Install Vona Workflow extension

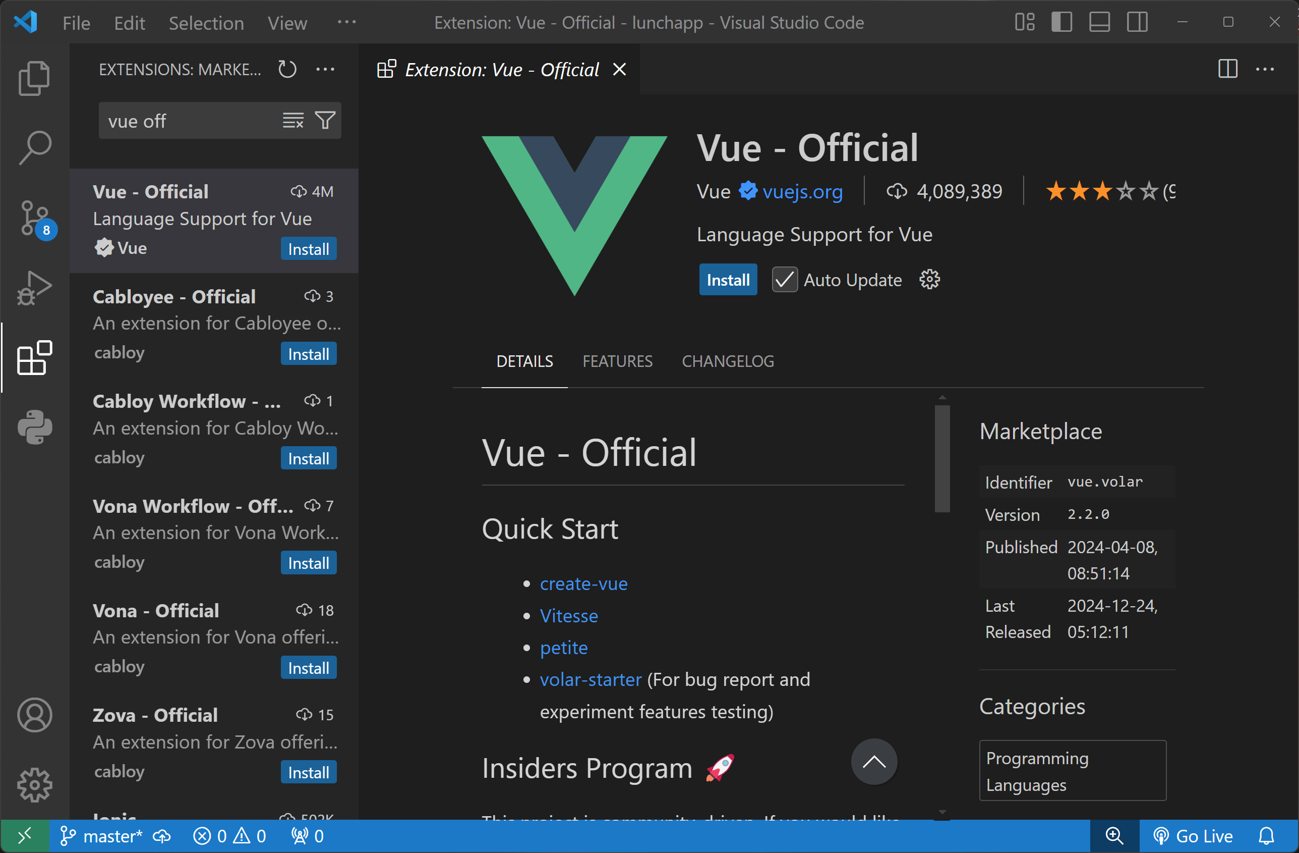point(309,563)
